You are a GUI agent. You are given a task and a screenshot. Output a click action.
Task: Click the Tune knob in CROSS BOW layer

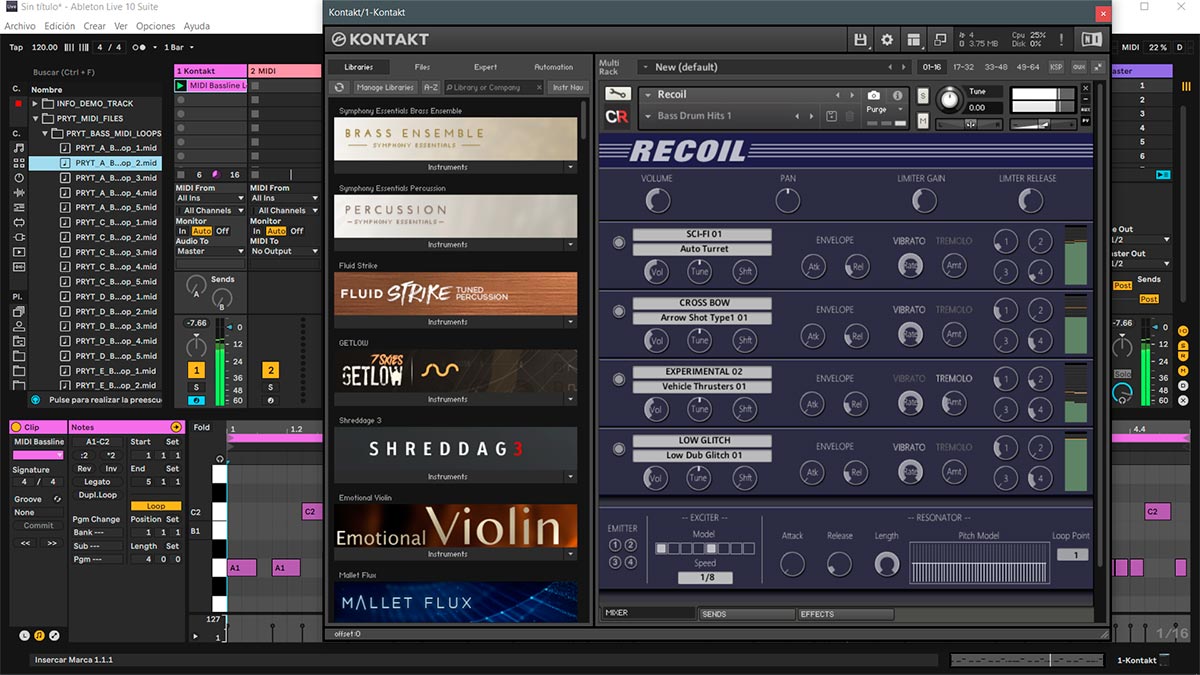[x=700, y=339]
